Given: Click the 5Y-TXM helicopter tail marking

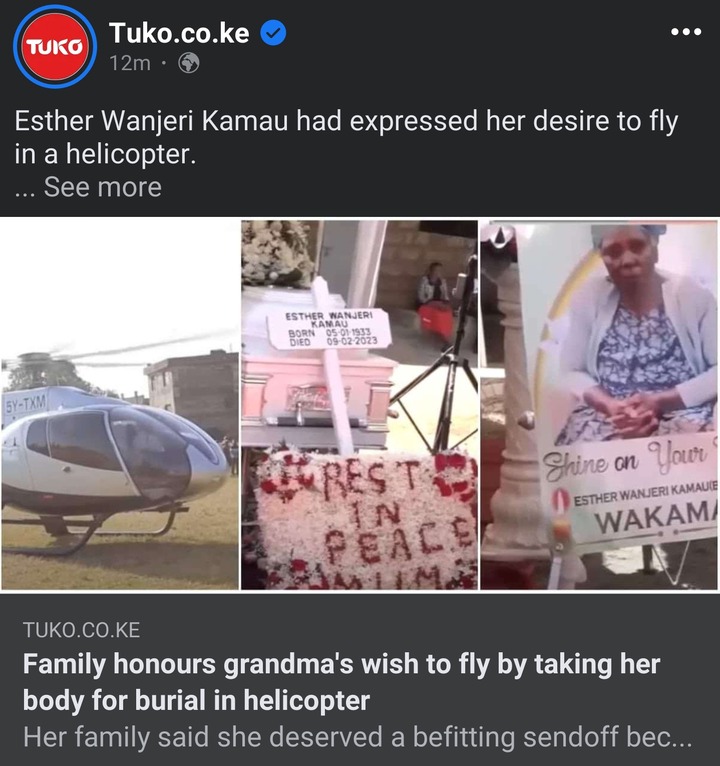Looking at the screenshot, I should [25, 404].
